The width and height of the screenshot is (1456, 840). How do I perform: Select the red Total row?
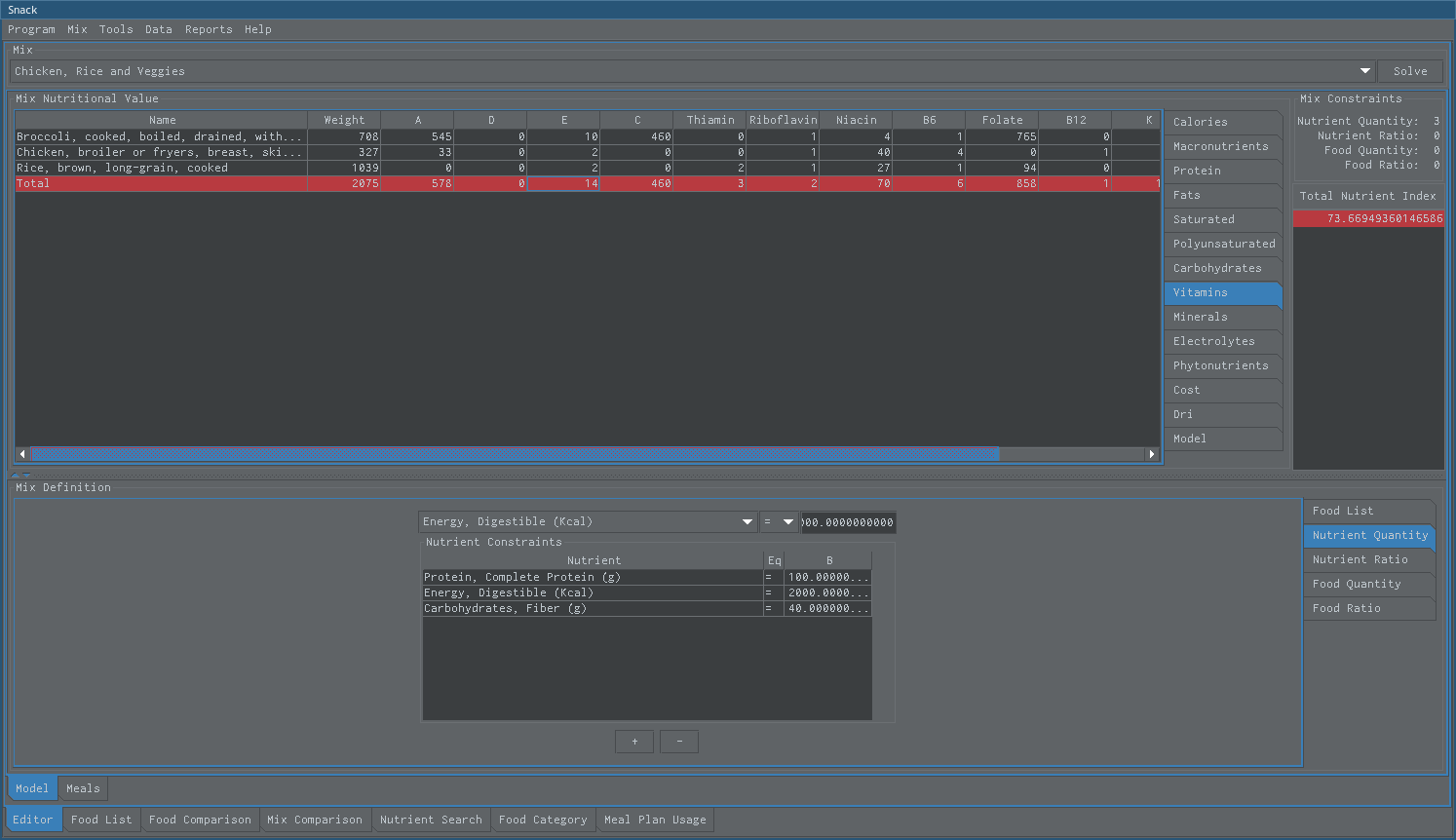[588, 183]
